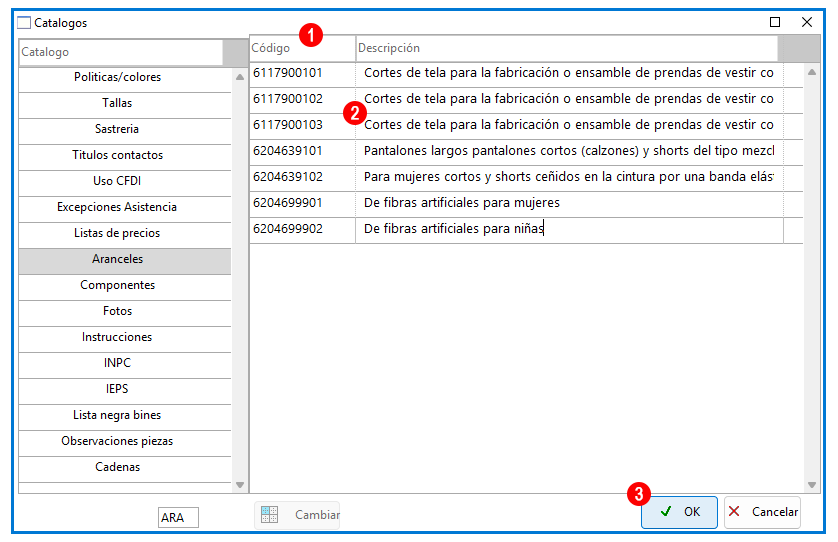Click the green checkmark OK button
Viewport: 838px width, 542px height.
point(679,512)
